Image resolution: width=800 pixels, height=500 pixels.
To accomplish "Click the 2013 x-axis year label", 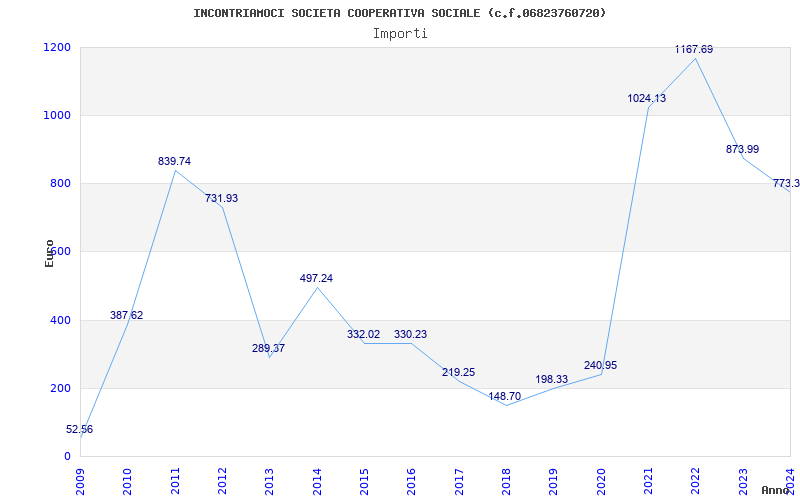I will click(269, 482).
